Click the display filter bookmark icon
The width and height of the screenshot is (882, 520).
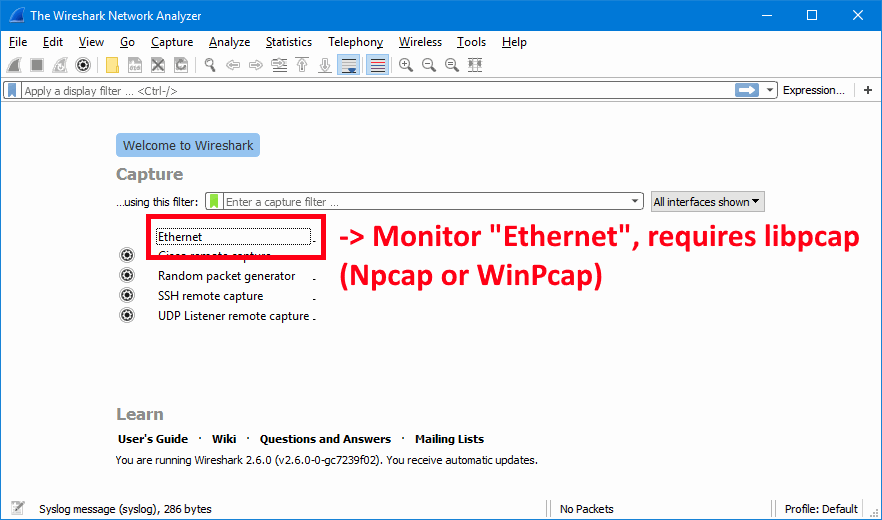point(12,91)
